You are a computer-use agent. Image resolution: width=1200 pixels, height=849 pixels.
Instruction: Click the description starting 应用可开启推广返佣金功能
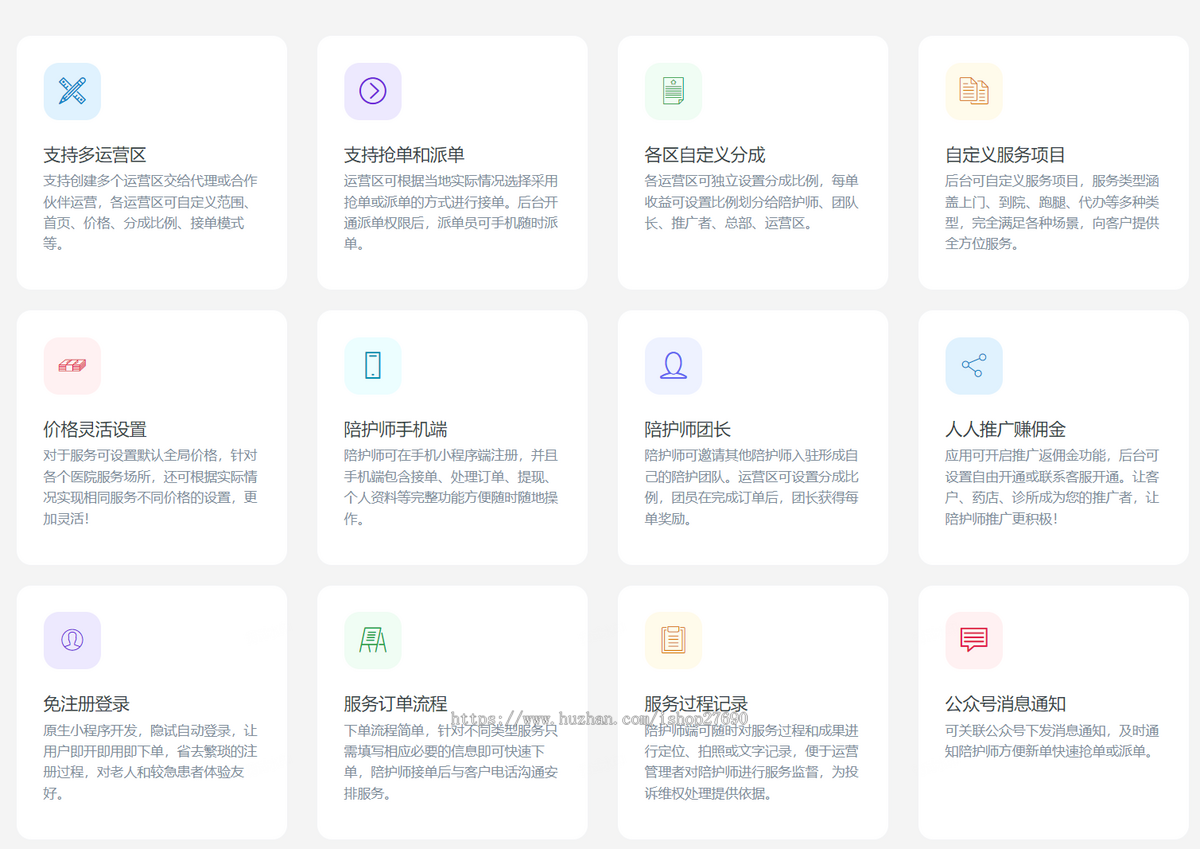click(1053, 487)
